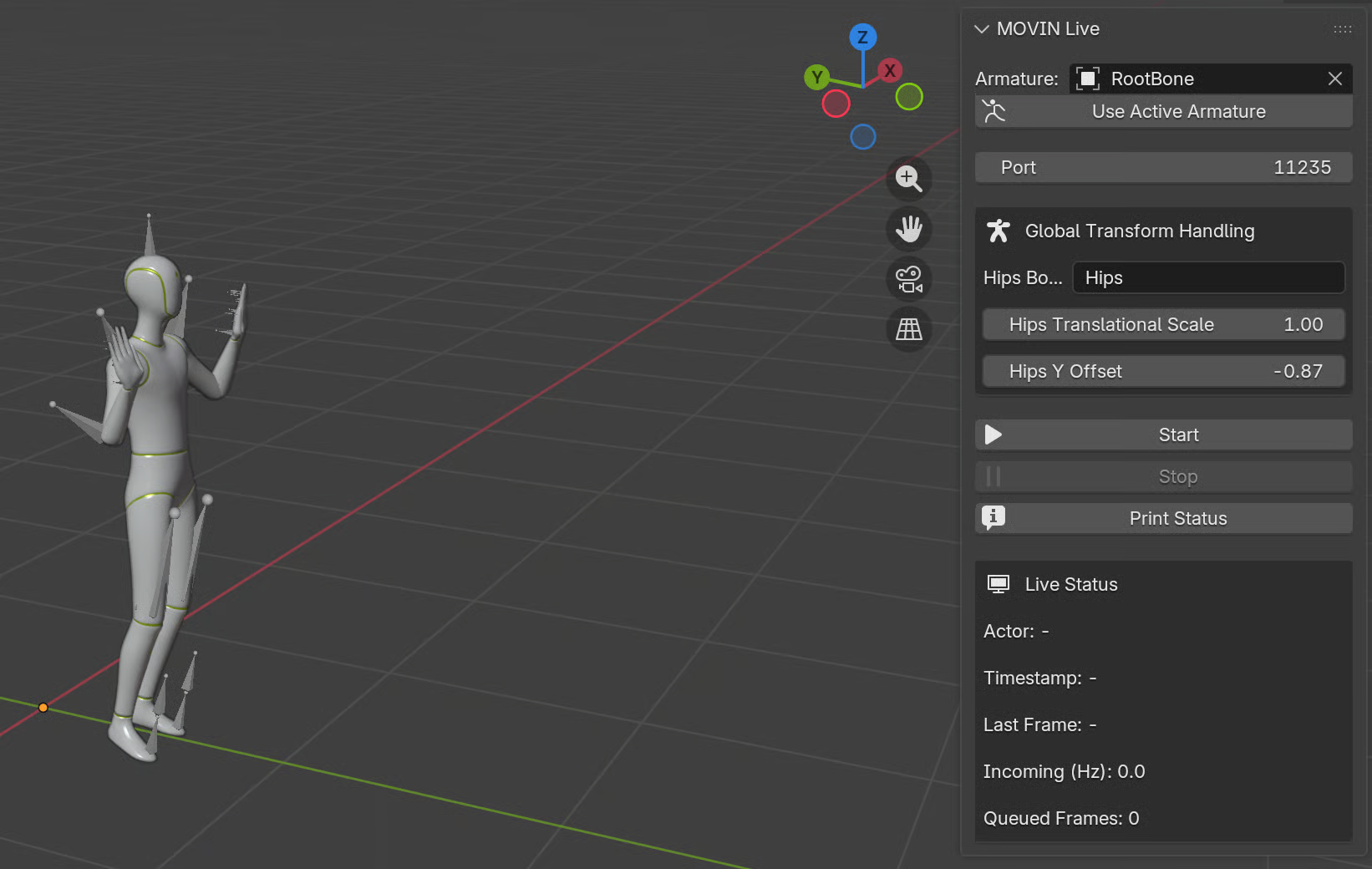Viewport: 1372px width, 869px height.
Task: Click the negative X axis red circle
Action: pyautogui.click(x=836, y=104)
